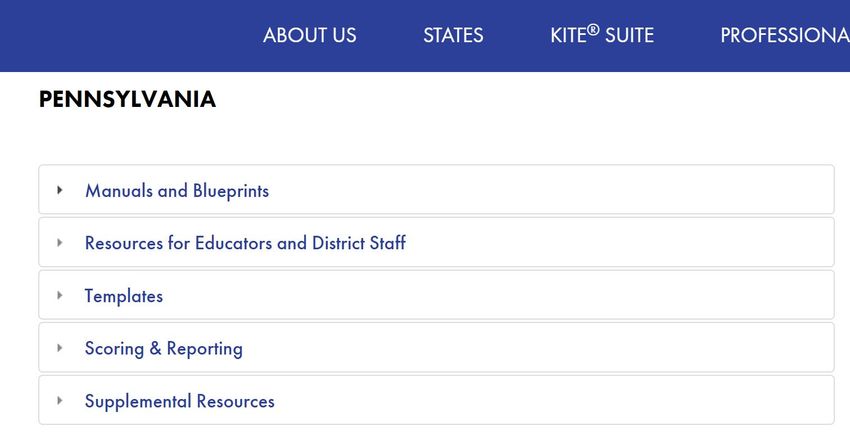Open the About Us menu
The image size is (850, 444).
point(309,36)
